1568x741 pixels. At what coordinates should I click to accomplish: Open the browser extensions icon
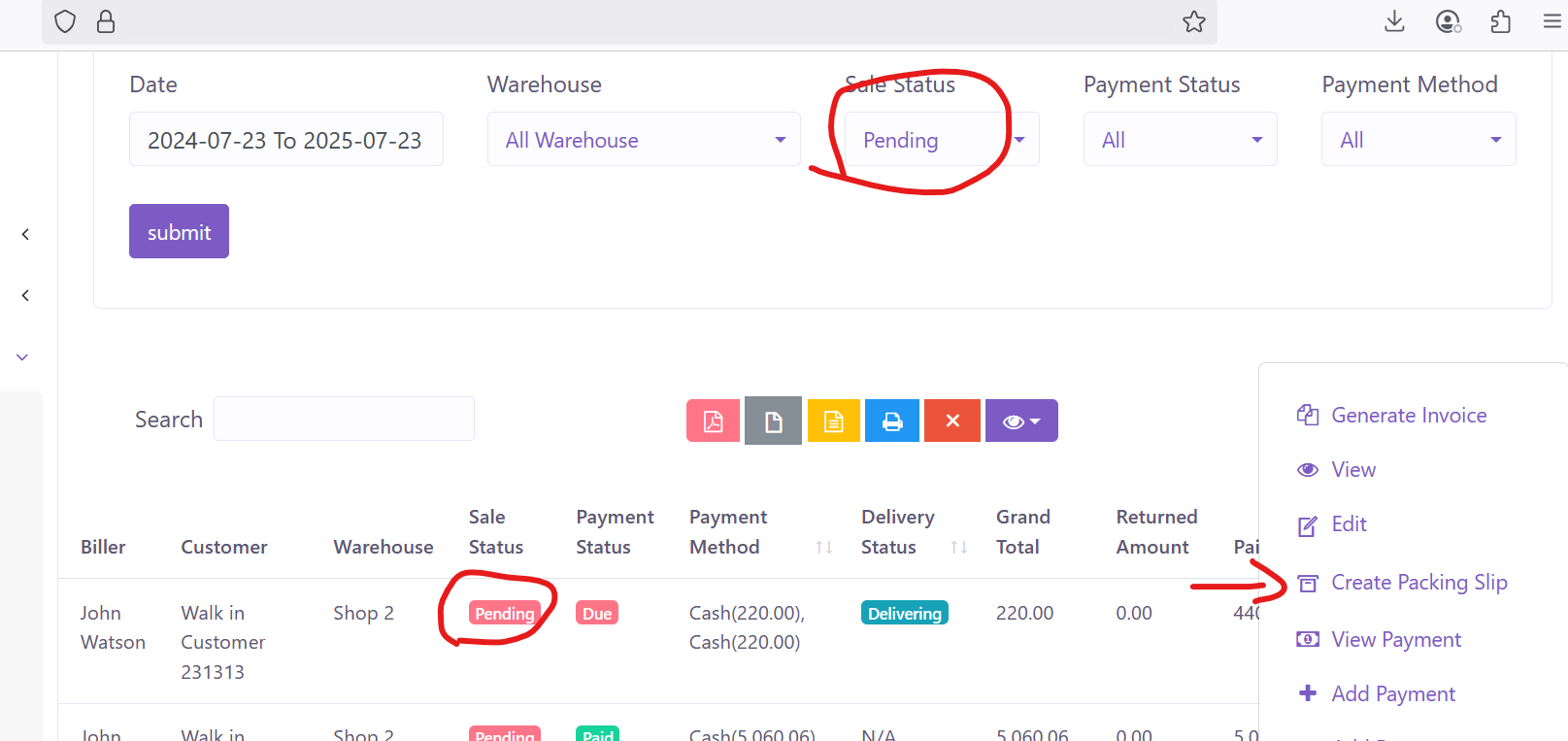1500,21
